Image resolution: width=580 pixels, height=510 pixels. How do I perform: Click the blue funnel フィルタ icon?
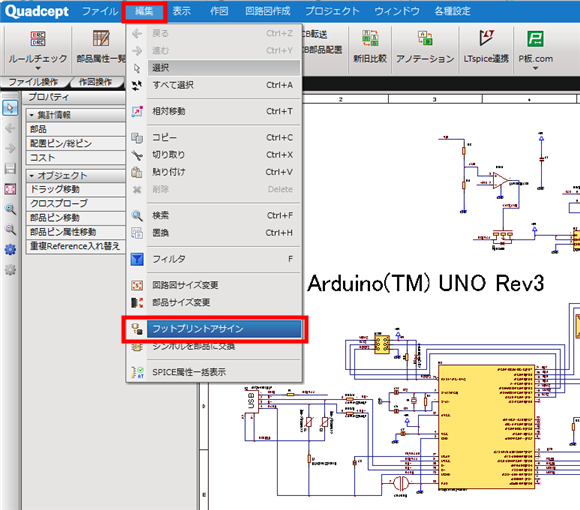[x=137, y=259]
